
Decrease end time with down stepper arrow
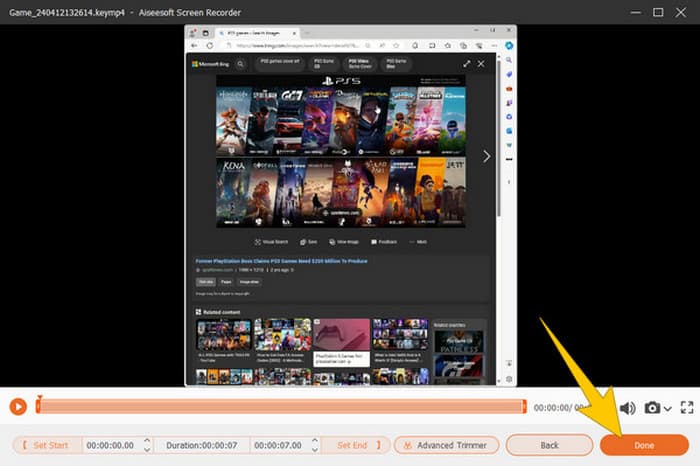315,449
